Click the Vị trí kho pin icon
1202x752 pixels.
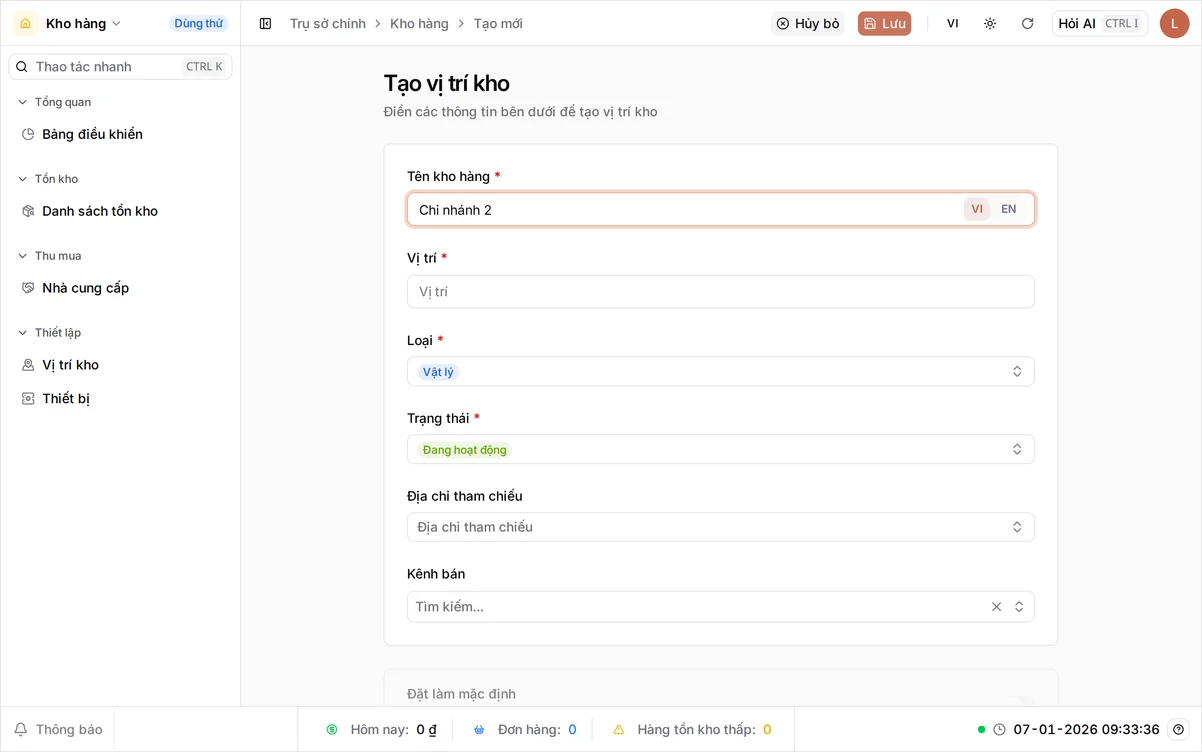click(x=28, y=365)
